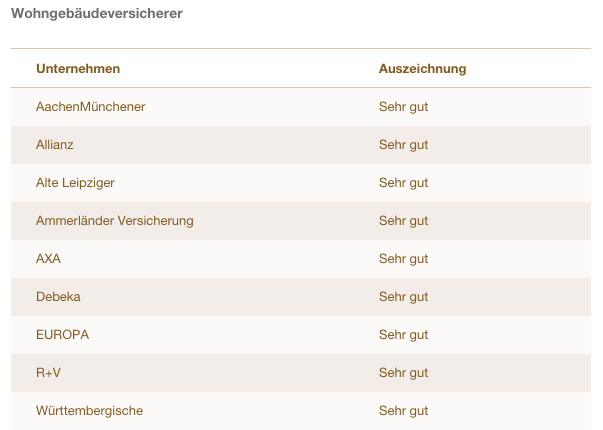Click the Sehr gut rating beside Ammerländer Versicherung

[403, 220]
